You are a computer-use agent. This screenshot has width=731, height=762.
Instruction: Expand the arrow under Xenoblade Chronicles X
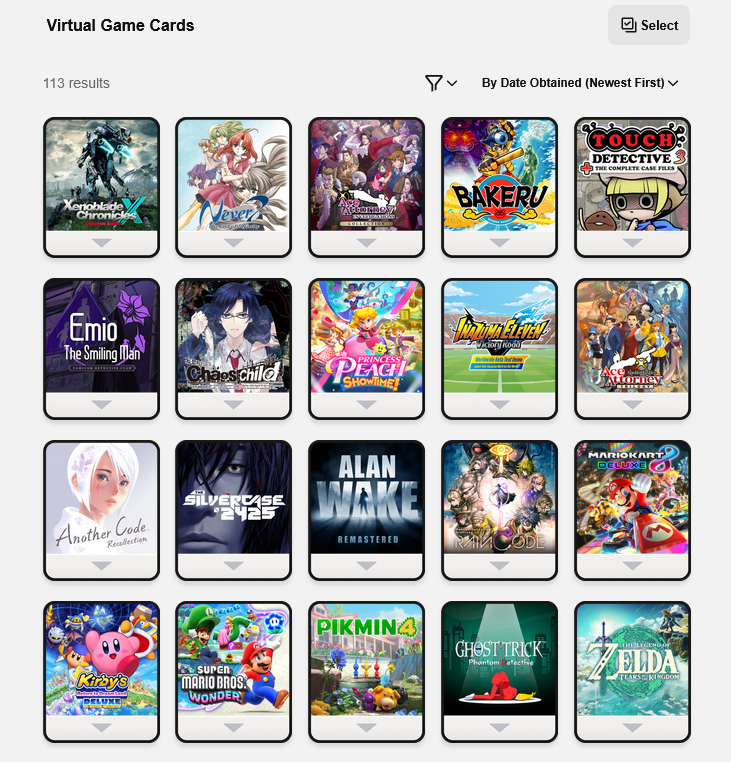[x=102, y=242]
